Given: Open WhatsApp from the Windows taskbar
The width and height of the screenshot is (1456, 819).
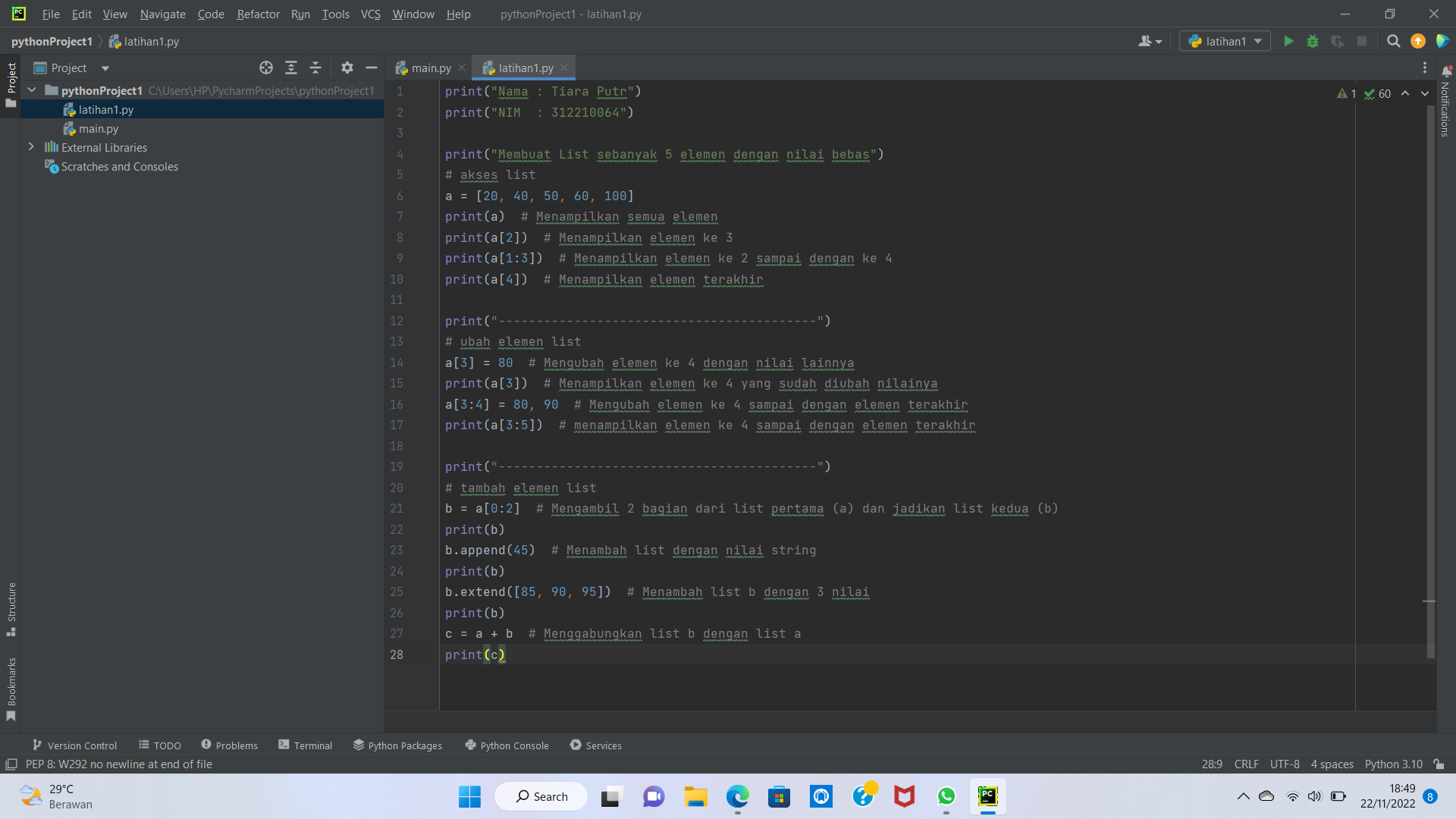Looking at the screenshot, I should [946, 796].
